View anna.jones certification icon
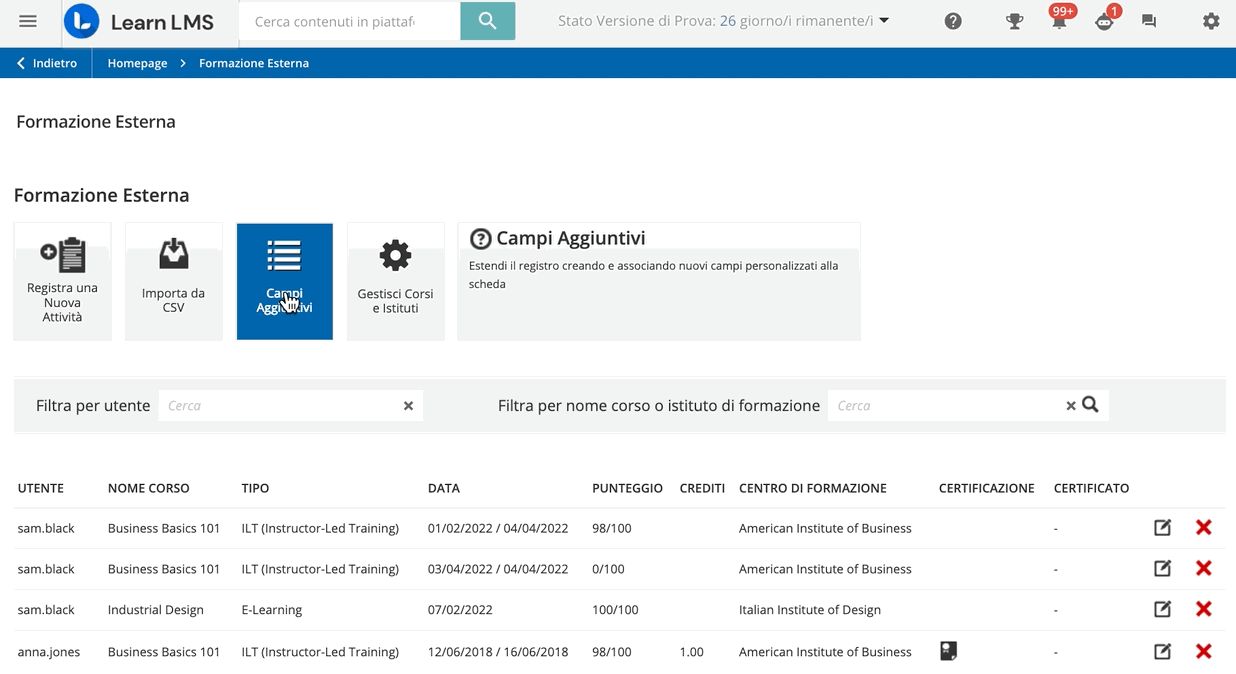1236x674 pixels. (x=948, y=651)
